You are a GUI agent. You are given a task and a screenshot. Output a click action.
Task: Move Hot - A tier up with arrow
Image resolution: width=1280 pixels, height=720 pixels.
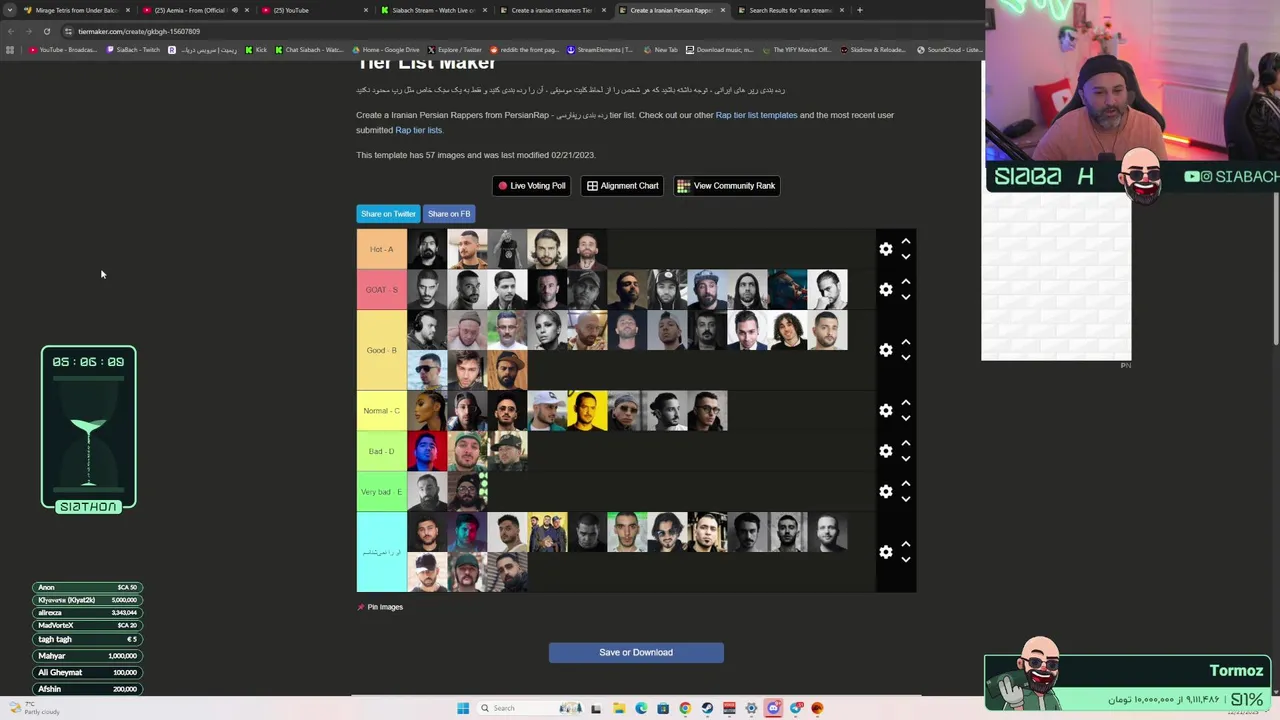(x=906, y=241)
